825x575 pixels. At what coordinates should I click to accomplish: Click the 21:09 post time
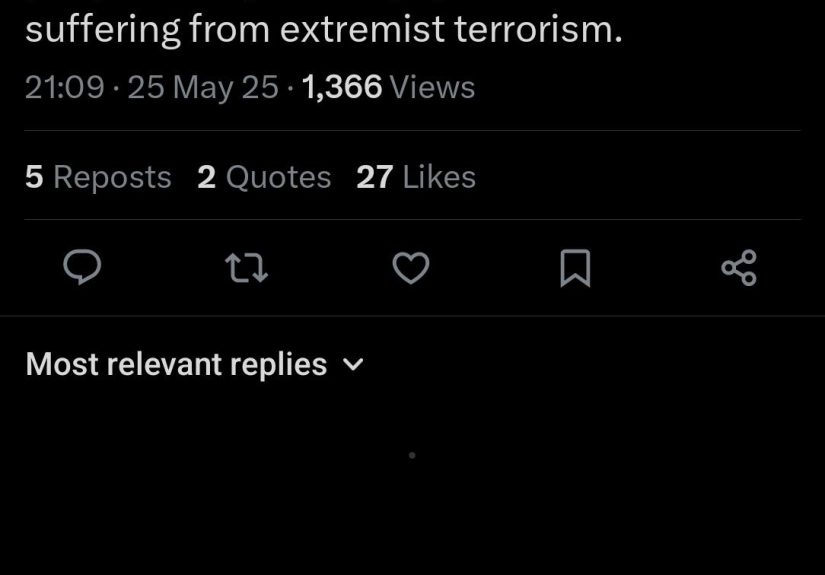point(64,87)
